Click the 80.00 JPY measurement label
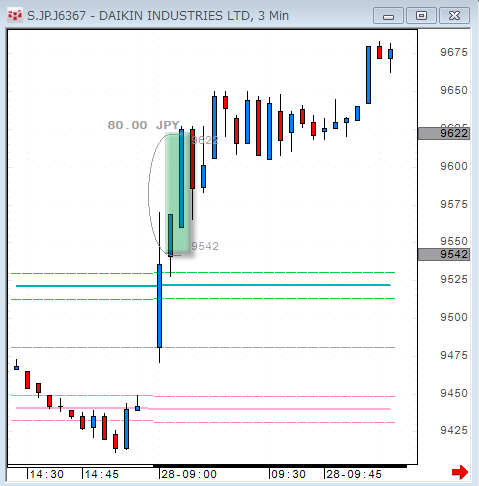479x486 pixels. pos(144,125)
